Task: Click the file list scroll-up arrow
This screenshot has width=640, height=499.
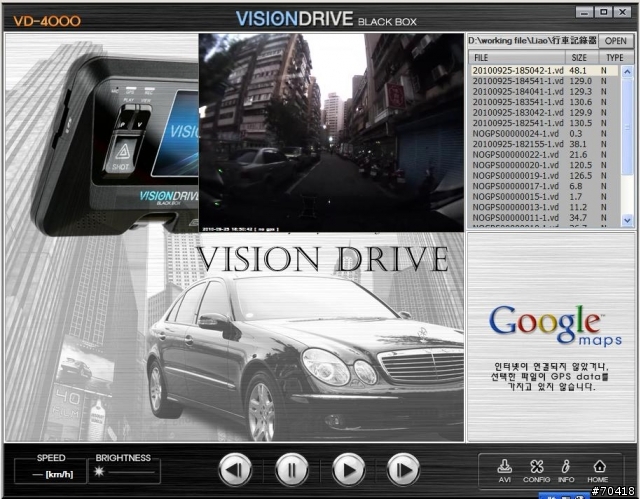Action: click(x=627, y=71)
